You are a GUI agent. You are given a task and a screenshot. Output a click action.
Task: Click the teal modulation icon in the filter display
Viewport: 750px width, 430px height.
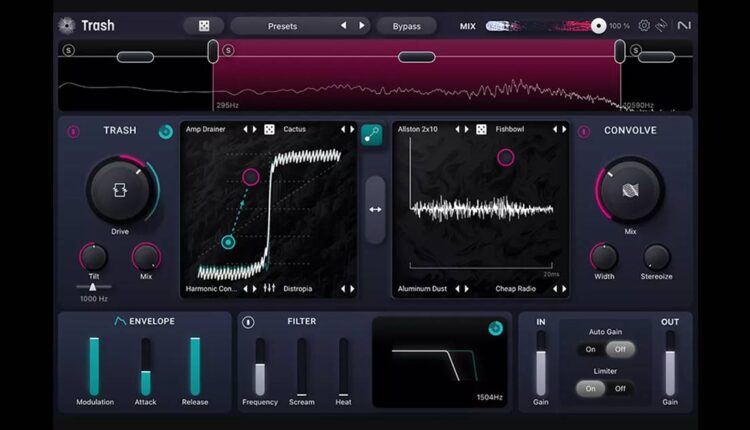495,328
